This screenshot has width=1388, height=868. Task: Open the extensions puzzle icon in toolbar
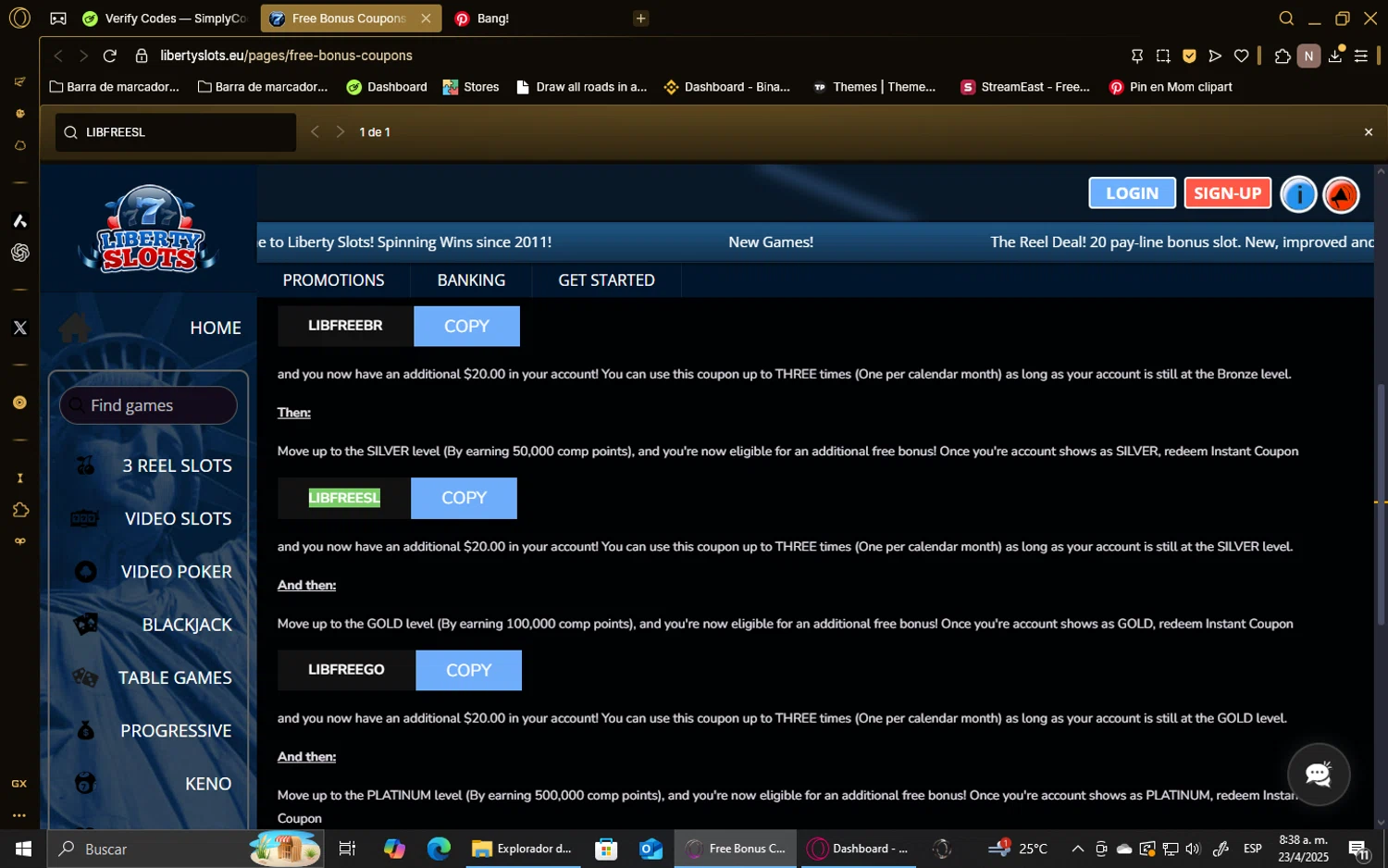coord(1283,56)
